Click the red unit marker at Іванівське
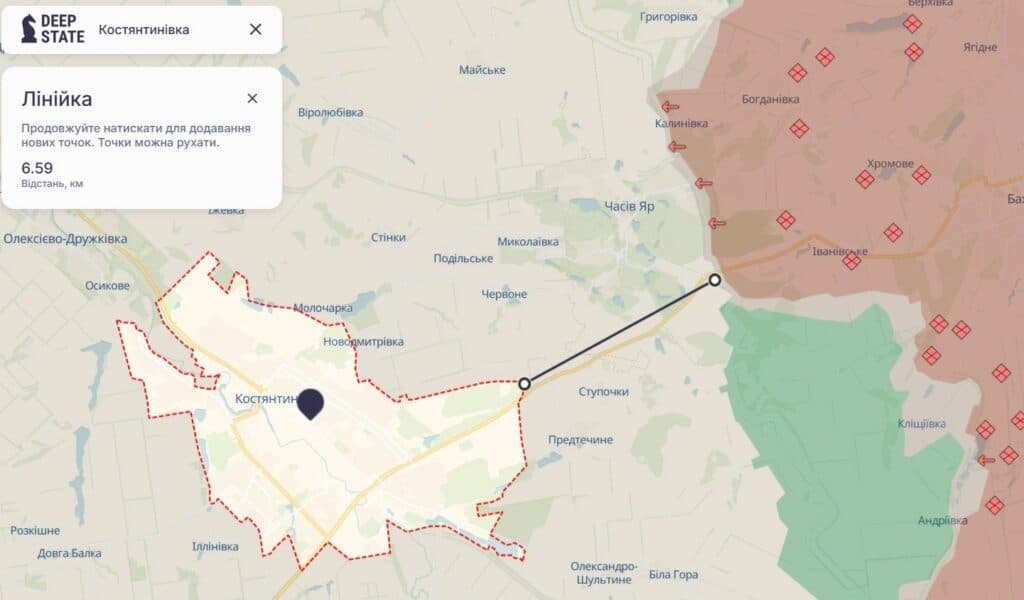The height and width of the screenshot is (600, 1024). [852, 261]
